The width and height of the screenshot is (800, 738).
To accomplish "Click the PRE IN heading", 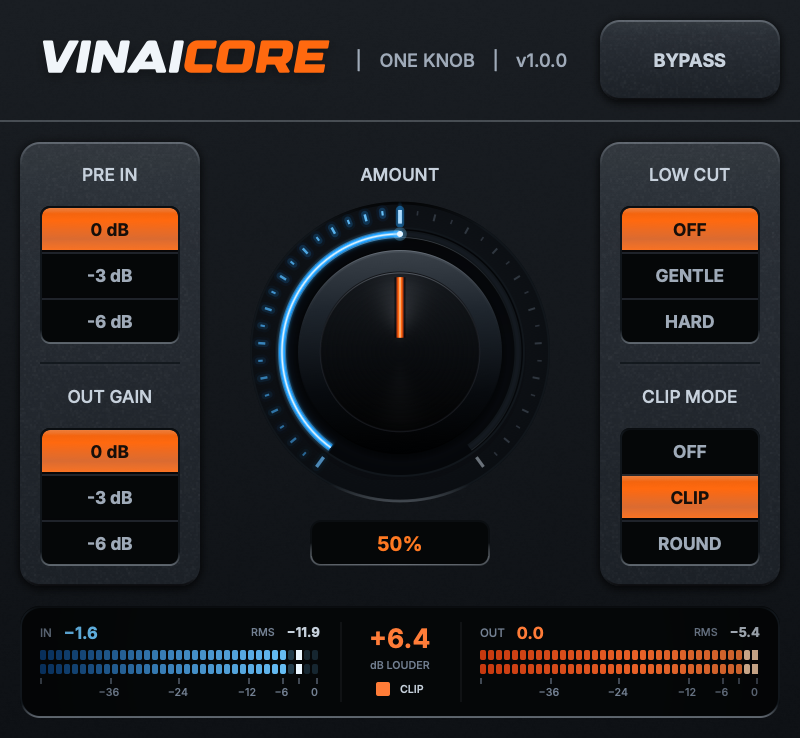I will 110,175.
